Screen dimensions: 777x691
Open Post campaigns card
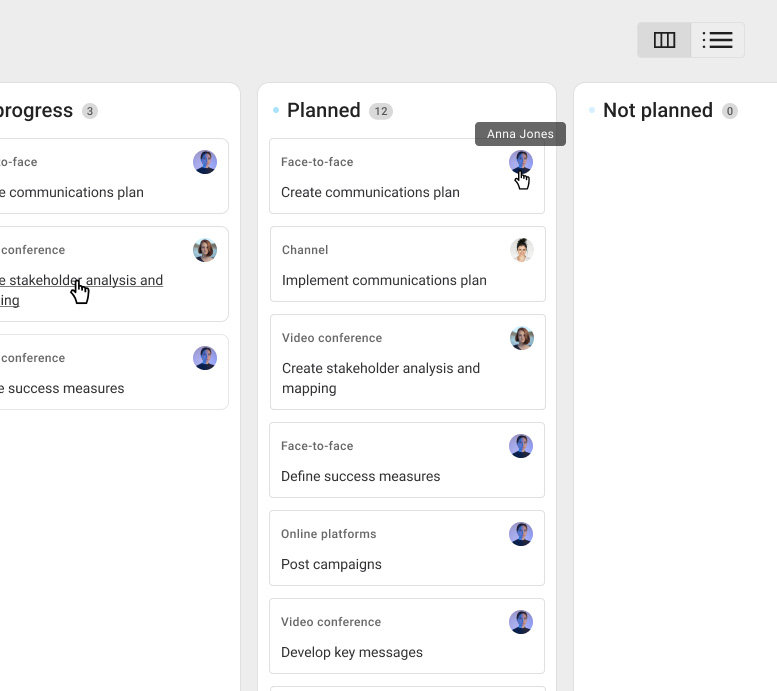pyautogui.click(x=331, y=565)
